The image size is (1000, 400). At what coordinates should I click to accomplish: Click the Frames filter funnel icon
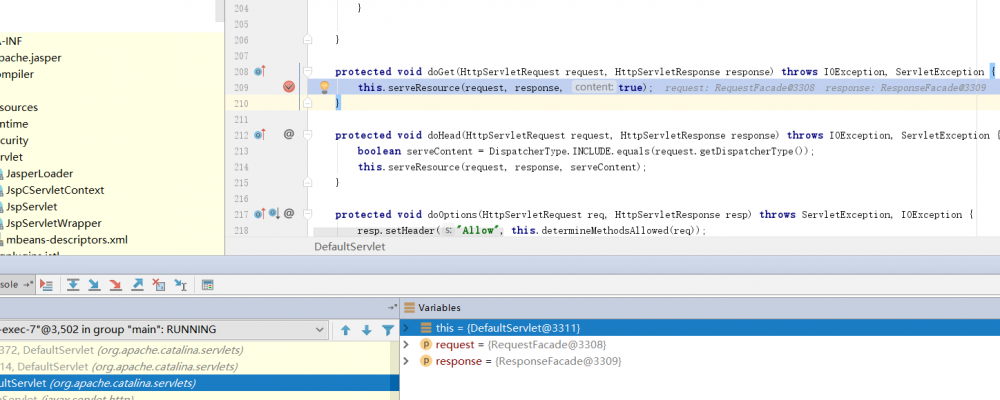(x=388, y=330)
